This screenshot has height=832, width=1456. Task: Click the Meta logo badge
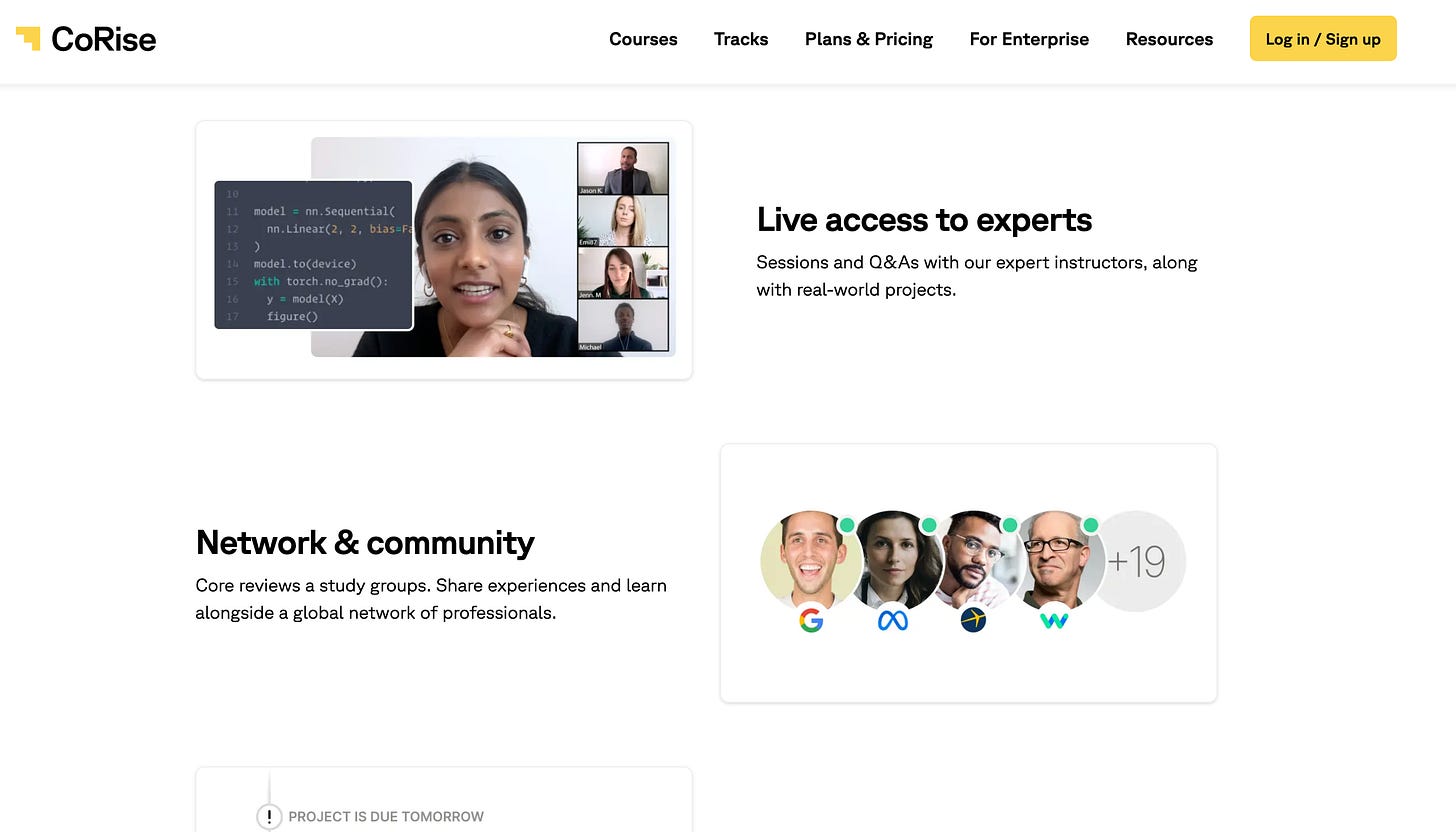click(892, 621)
